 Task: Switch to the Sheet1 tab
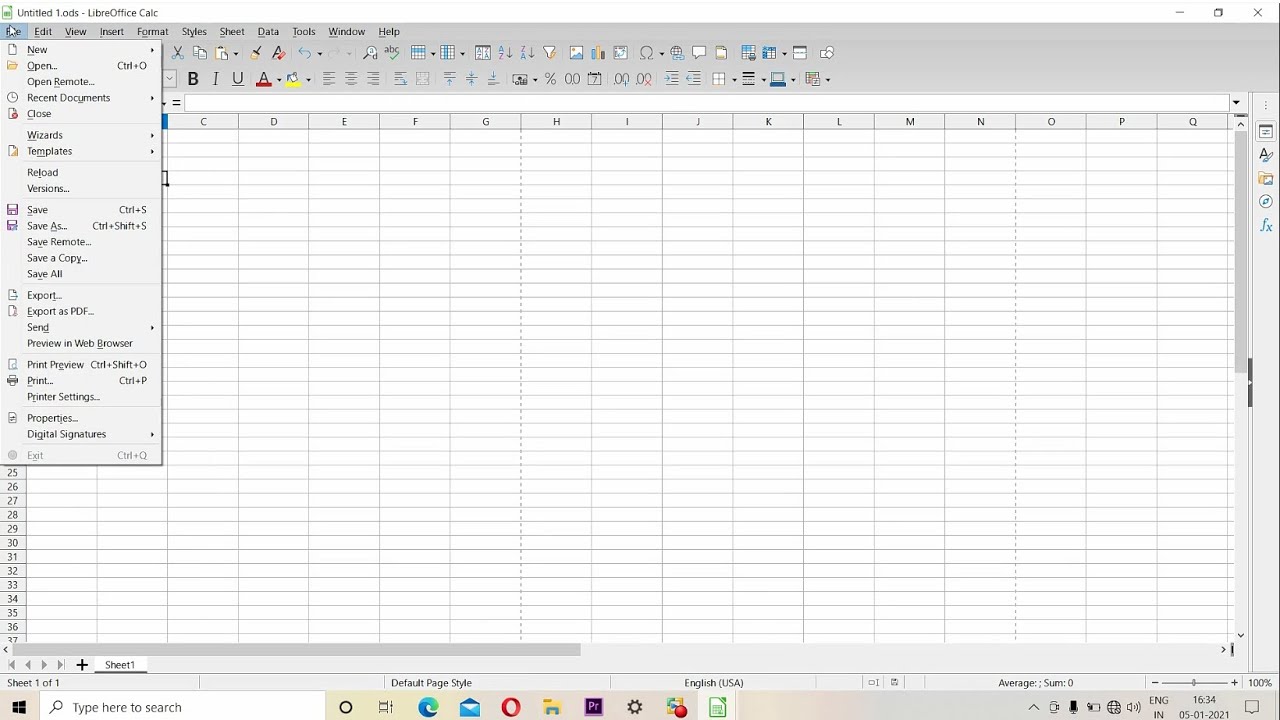tap(120, 665)
